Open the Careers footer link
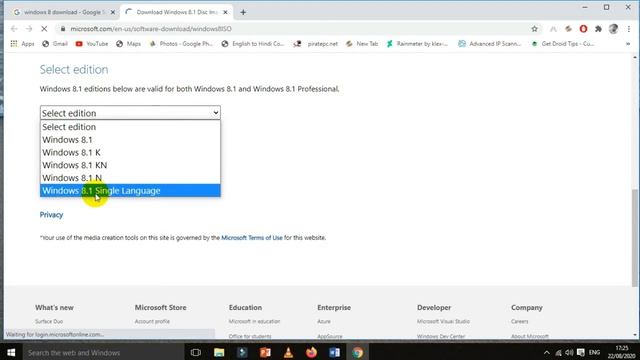This screenshot has height=360, width=640. click(520, 322)
